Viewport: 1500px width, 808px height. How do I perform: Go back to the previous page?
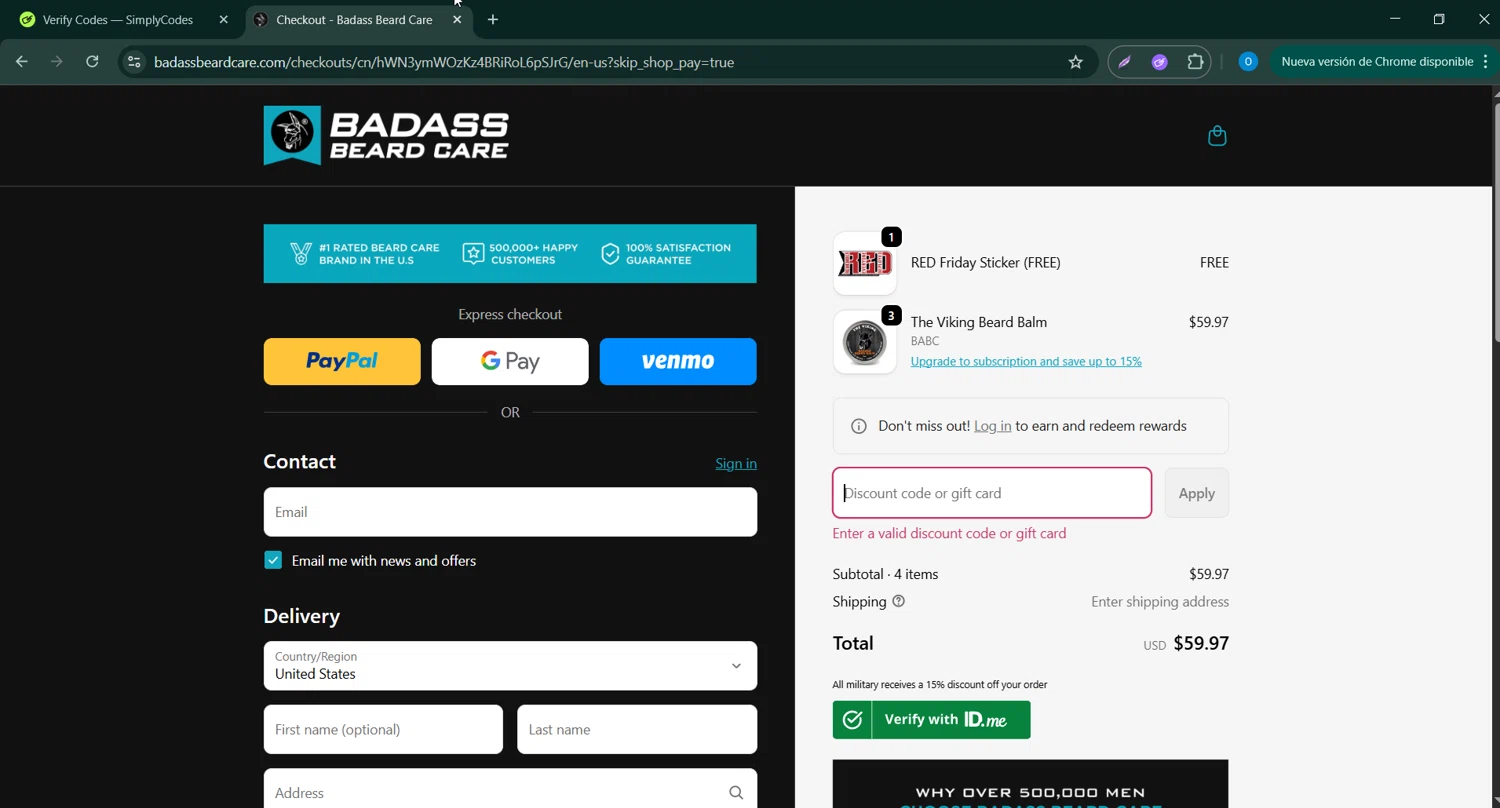coord(22,62)
